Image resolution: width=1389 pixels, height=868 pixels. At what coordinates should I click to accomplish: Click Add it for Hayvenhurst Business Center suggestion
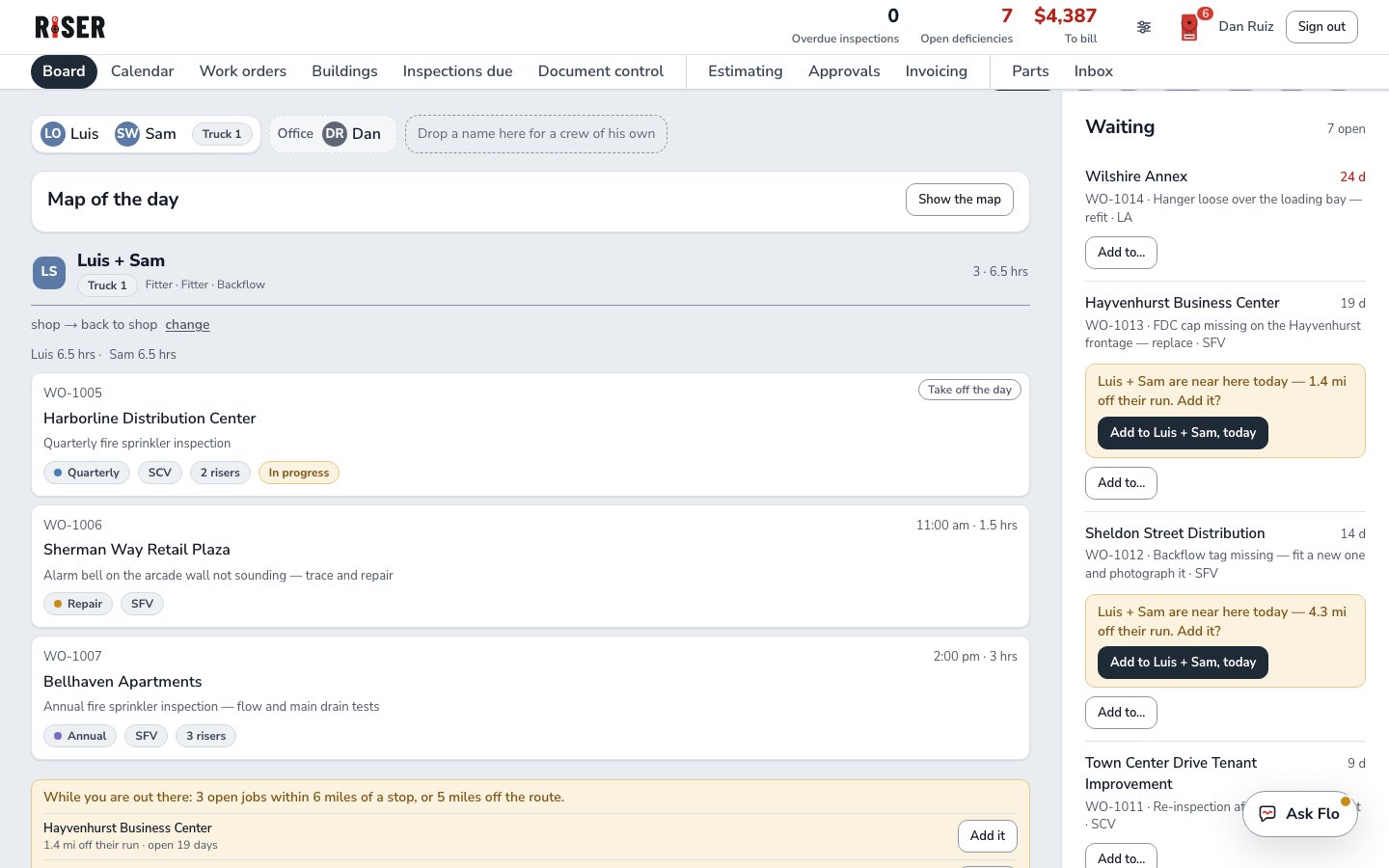point(988,836)
